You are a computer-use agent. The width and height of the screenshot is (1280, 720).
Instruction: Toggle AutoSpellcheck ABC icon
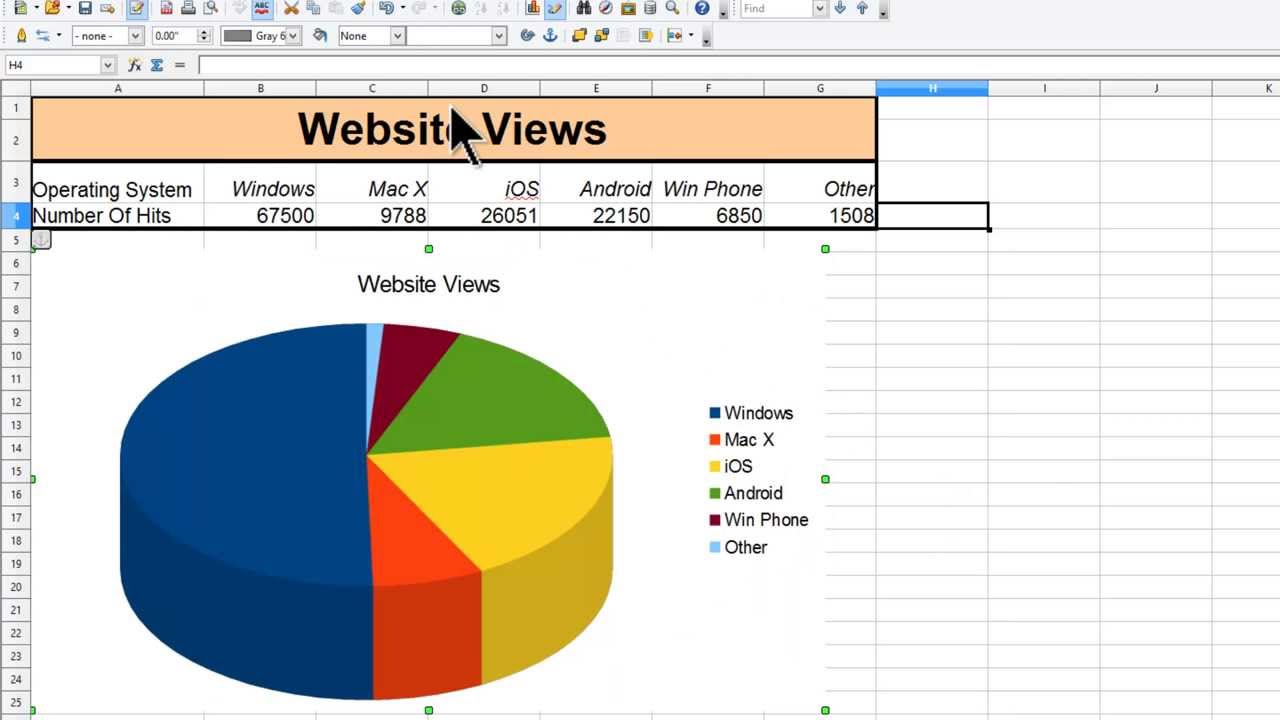tap(262, 8)
